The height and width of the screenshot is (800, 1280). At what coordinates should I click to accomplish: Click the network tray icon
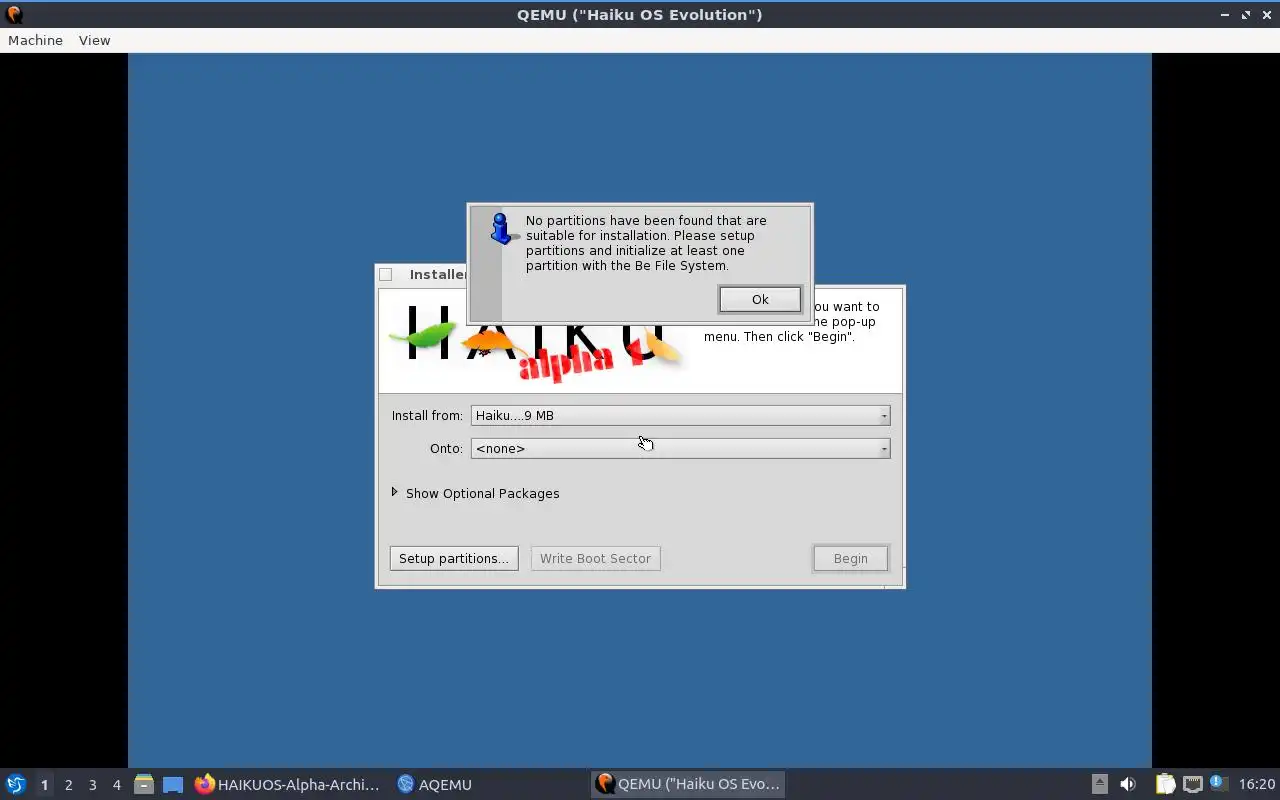click(x=1192, y=784)
